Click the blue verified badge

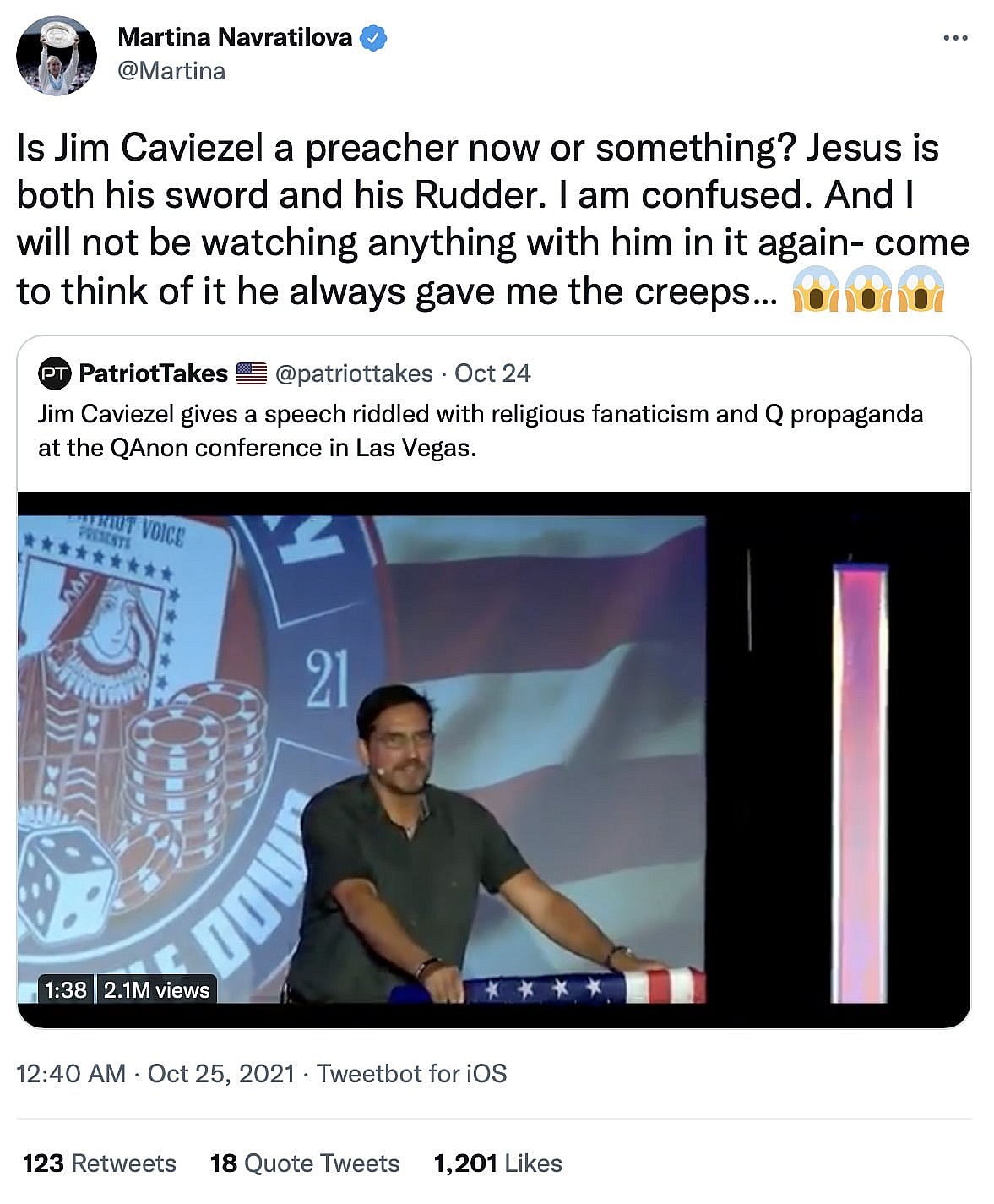coord(373,38)
